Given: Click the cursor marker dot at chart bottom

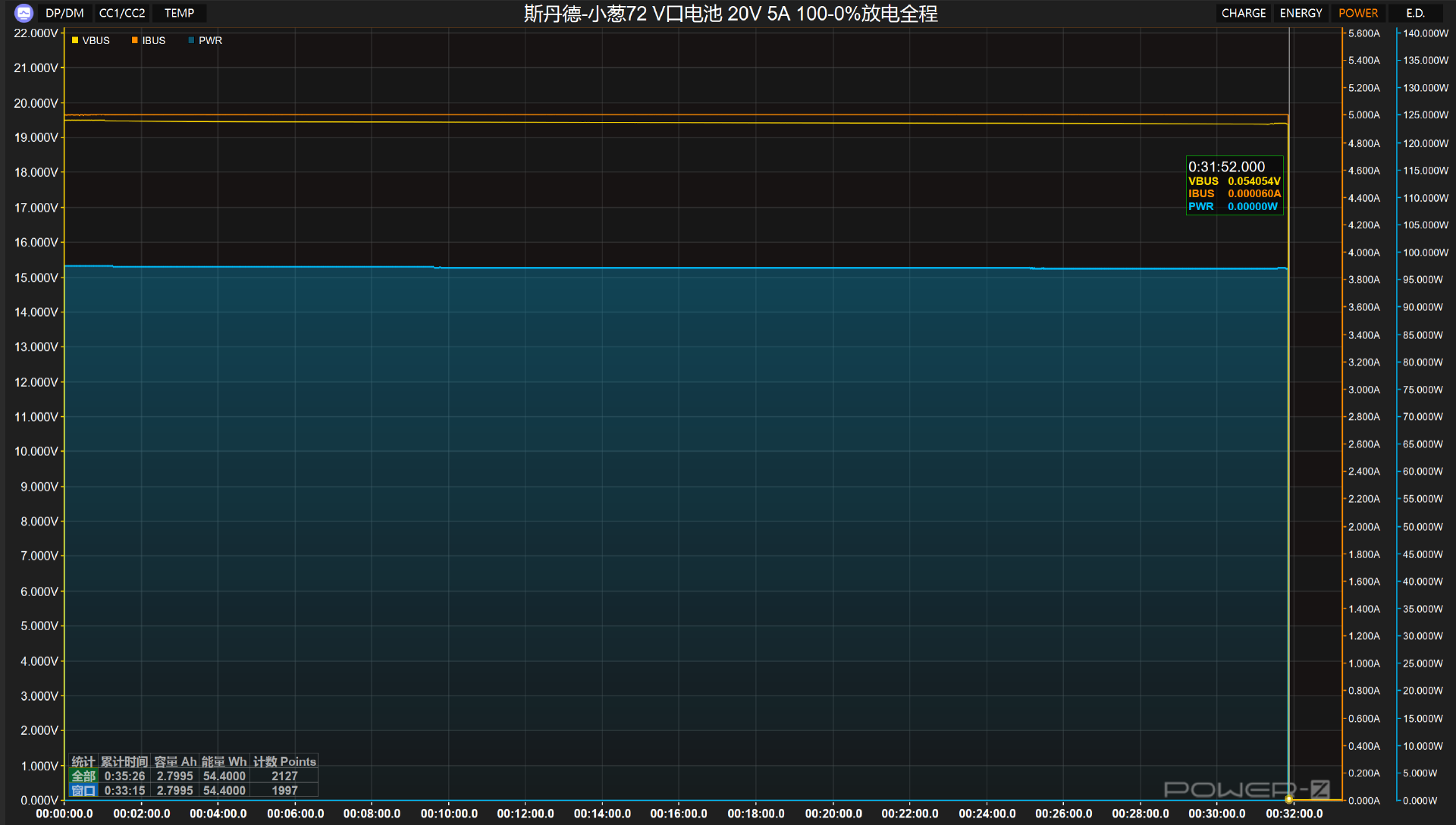Looking at the screenshot, I should [x=1288, y=799].
